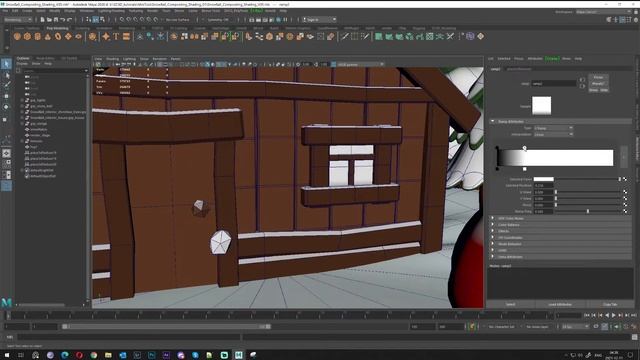
Task: Click the save scene icon
Action: point(56,20)
